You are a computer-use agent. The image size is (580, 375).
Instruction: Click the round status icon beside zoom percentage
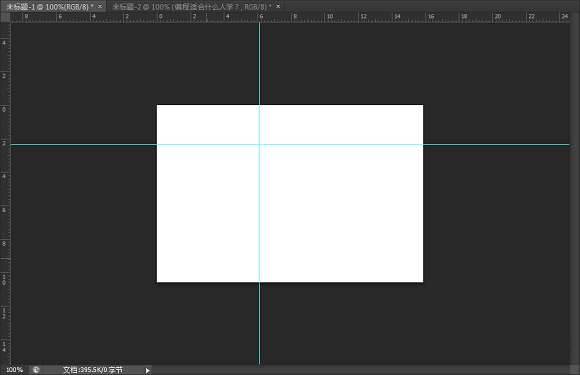(x=36, y=369)
